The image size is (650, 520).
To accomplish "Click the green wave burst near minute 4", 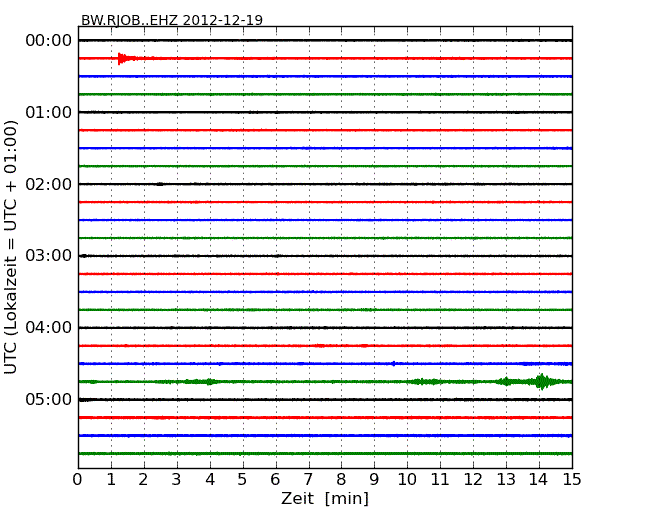I will click(x=210, y=381).
